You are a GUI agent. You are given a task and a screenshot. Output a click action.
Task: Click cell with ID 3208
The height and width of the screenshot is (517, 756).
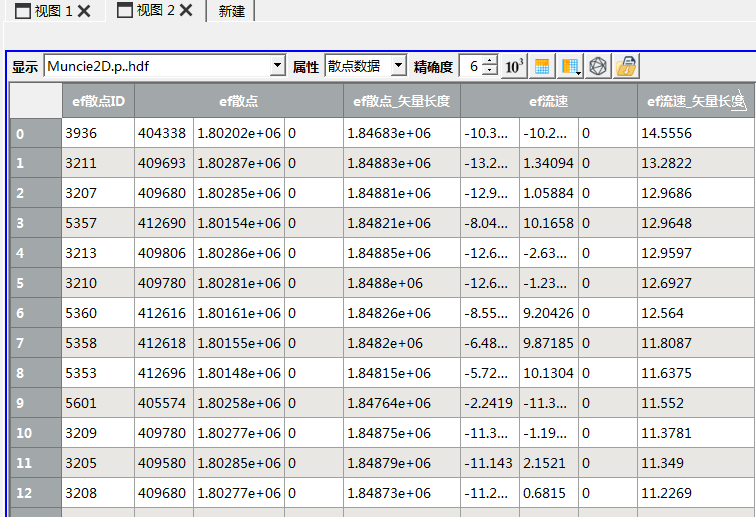click(98, 493)
